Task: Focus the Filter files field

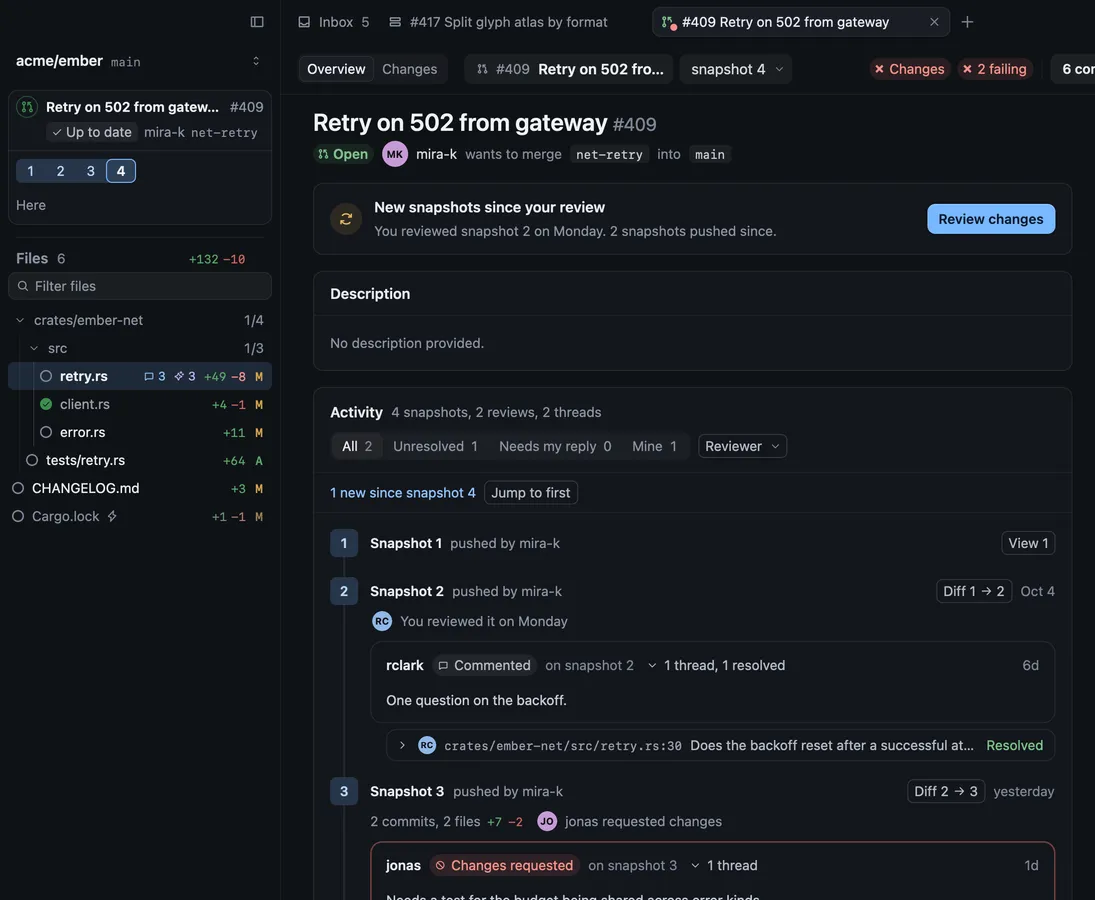Action: 140,286
